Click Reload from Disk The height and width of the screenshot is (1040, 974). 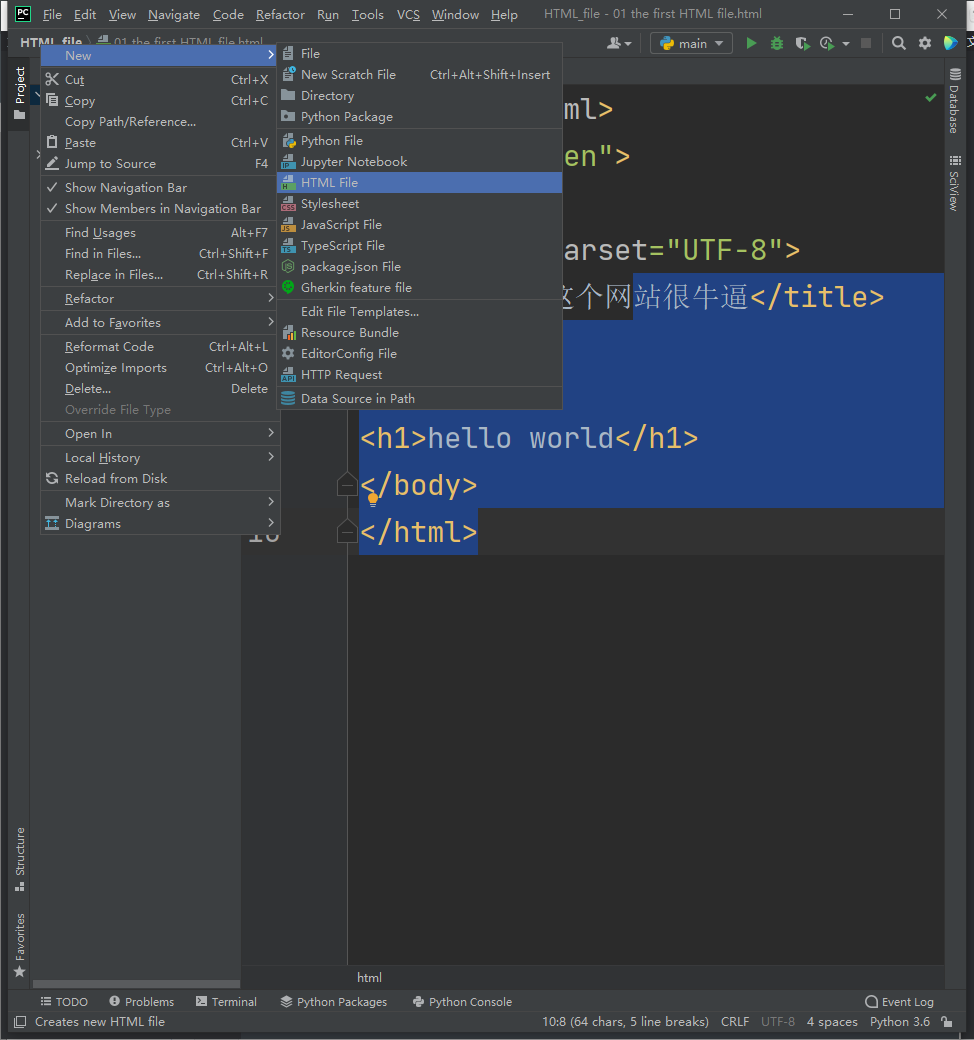point(160,479)
